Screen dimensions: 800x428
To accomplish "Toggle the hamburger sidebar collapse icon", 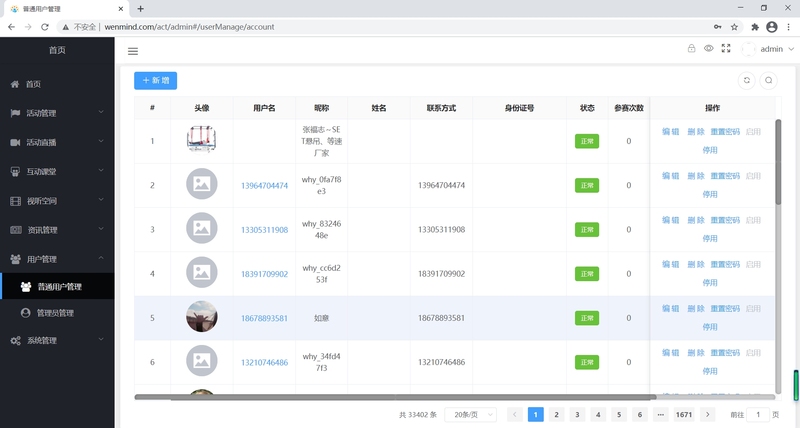I will pos(133,51).
